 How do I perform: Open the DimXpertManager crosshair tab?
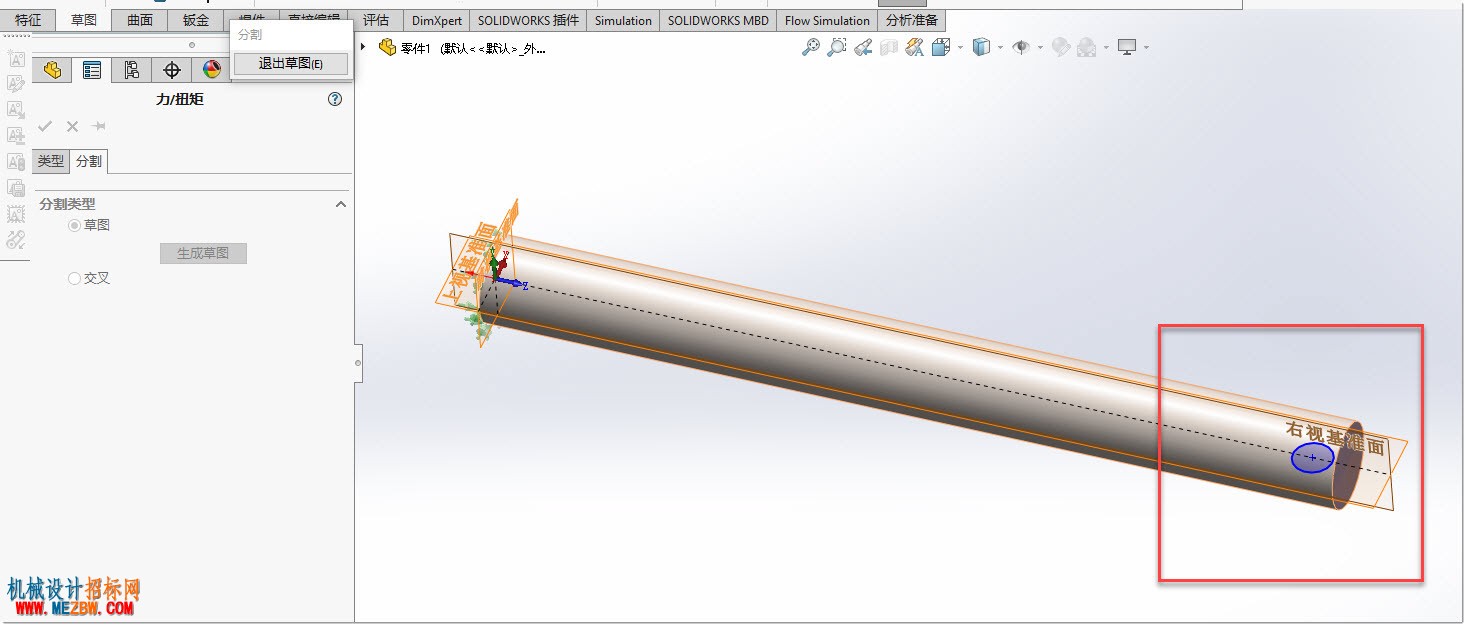pyautogui.click(x=172, y=70)
